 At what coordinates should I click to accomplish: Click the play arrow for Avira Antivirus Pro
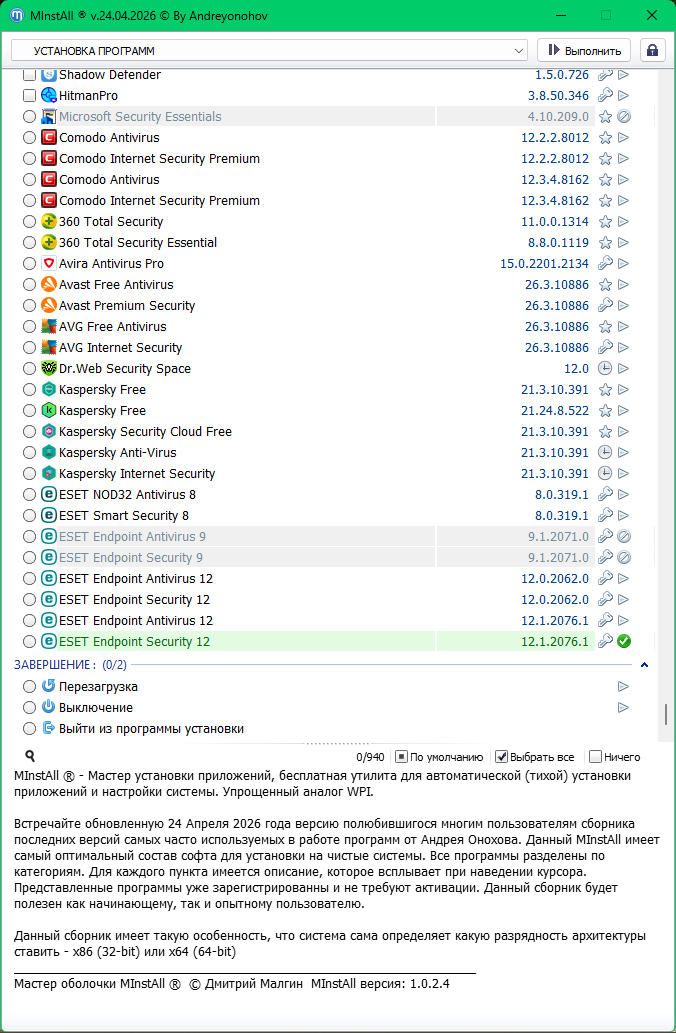[623, 264]
